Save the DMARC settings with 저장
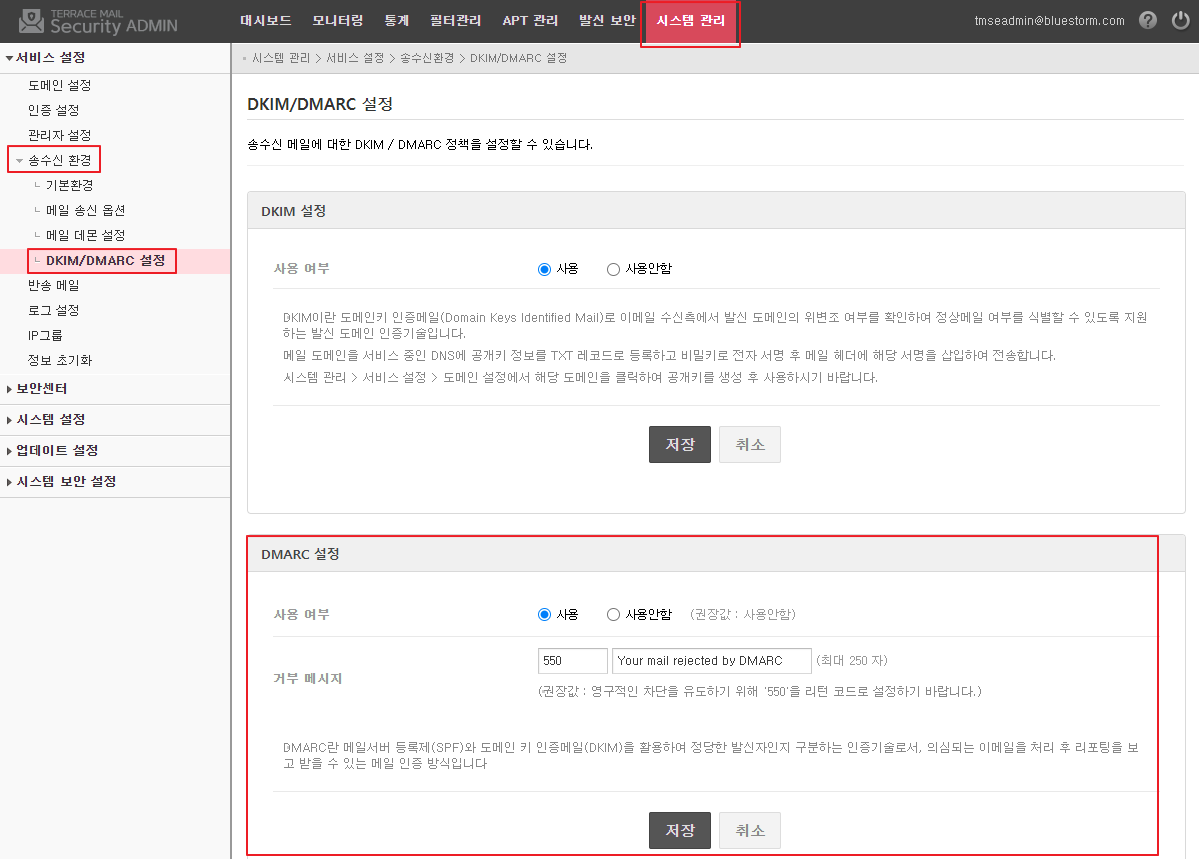The image size is (1199, 859). [680, 831]
